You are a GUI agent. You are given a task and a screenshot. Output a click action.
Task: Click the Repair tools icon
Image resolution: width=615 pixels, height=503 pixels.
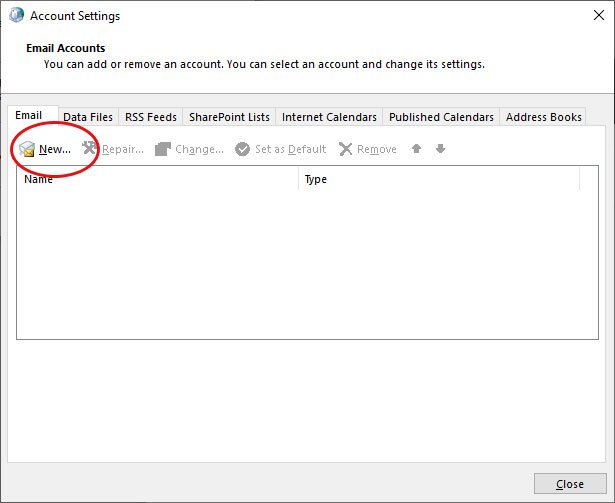(90, 149)
